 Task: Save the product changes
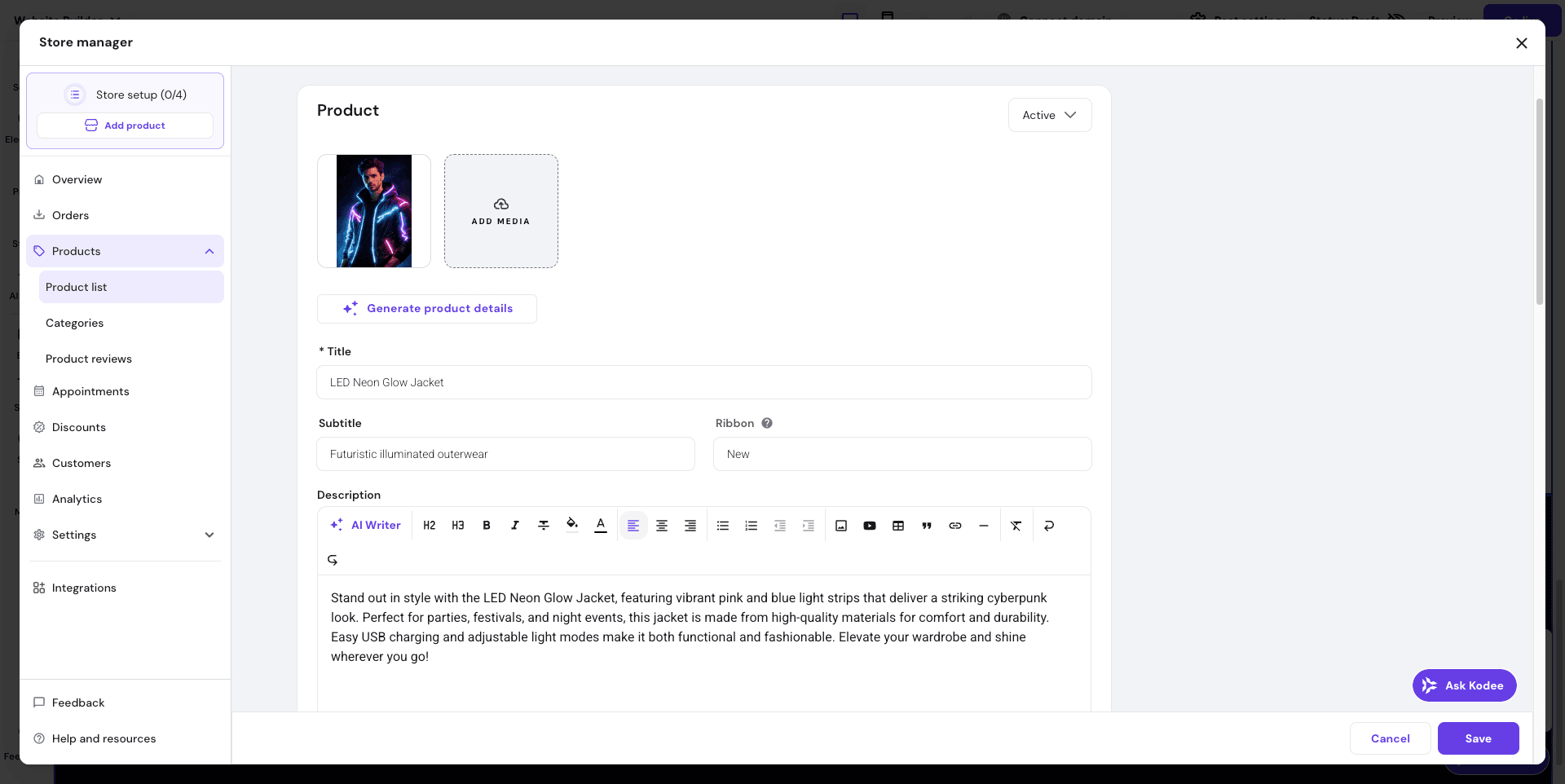(1478, 738)
